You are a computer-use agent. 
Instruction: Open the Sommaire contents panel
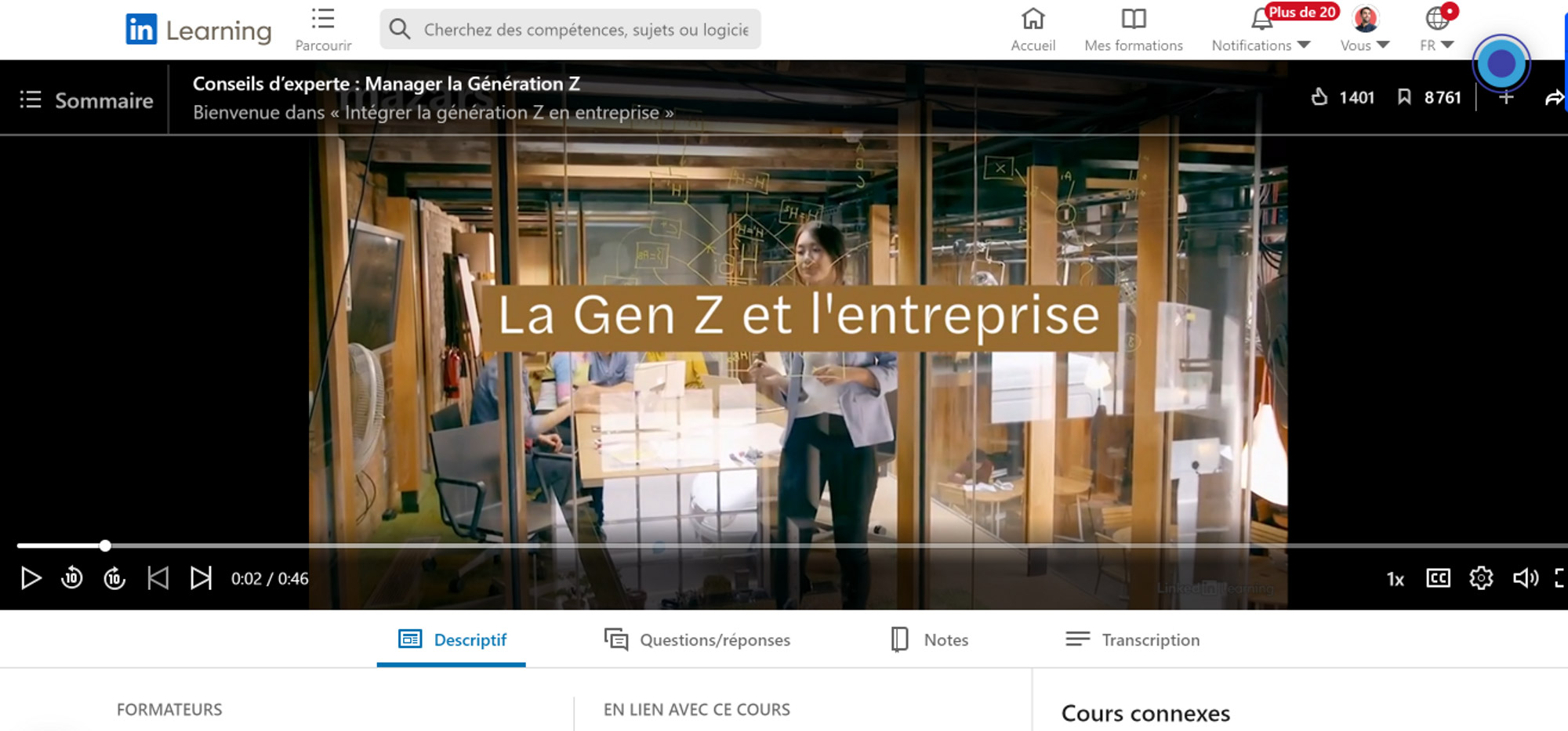(86, 100)
